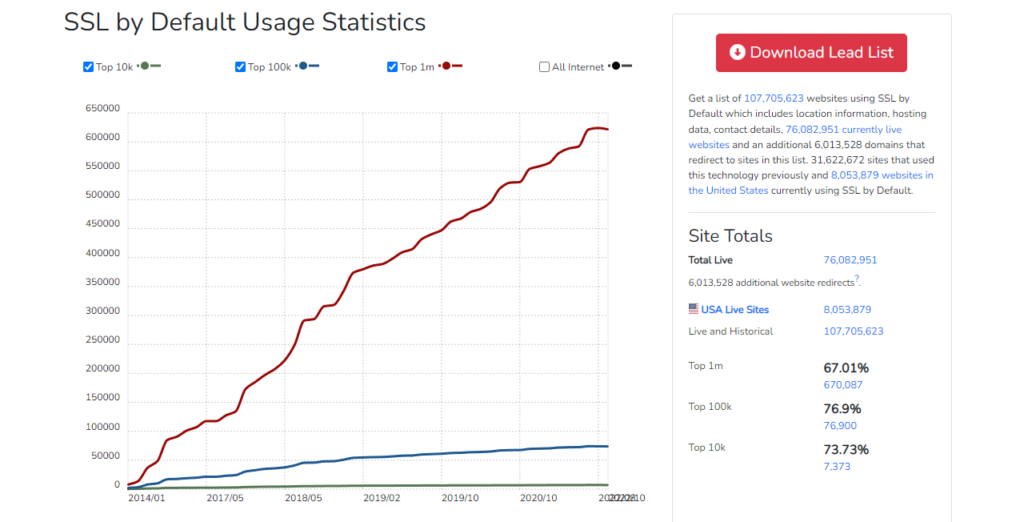1024x522 pixels.
Task: Uncheck the Top 10k checkbox
Action: click(x=88, y=67)
